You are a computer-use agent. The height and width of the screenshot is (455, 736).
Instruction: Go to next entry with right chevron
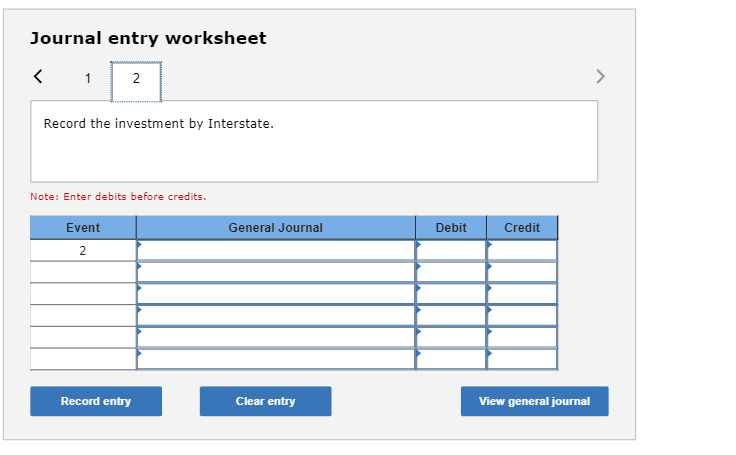click(600, 76)
